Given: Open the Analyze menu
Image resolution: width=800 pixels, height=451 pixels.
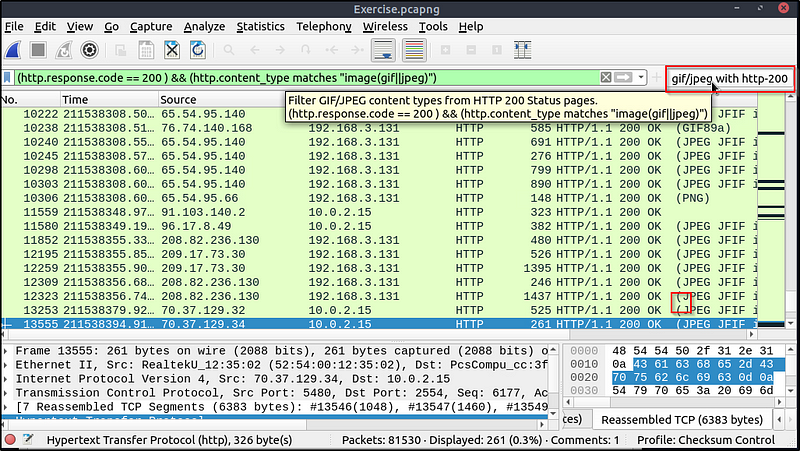Looking at the screenshot, I should pyautogui.click(x=204, y=26).
